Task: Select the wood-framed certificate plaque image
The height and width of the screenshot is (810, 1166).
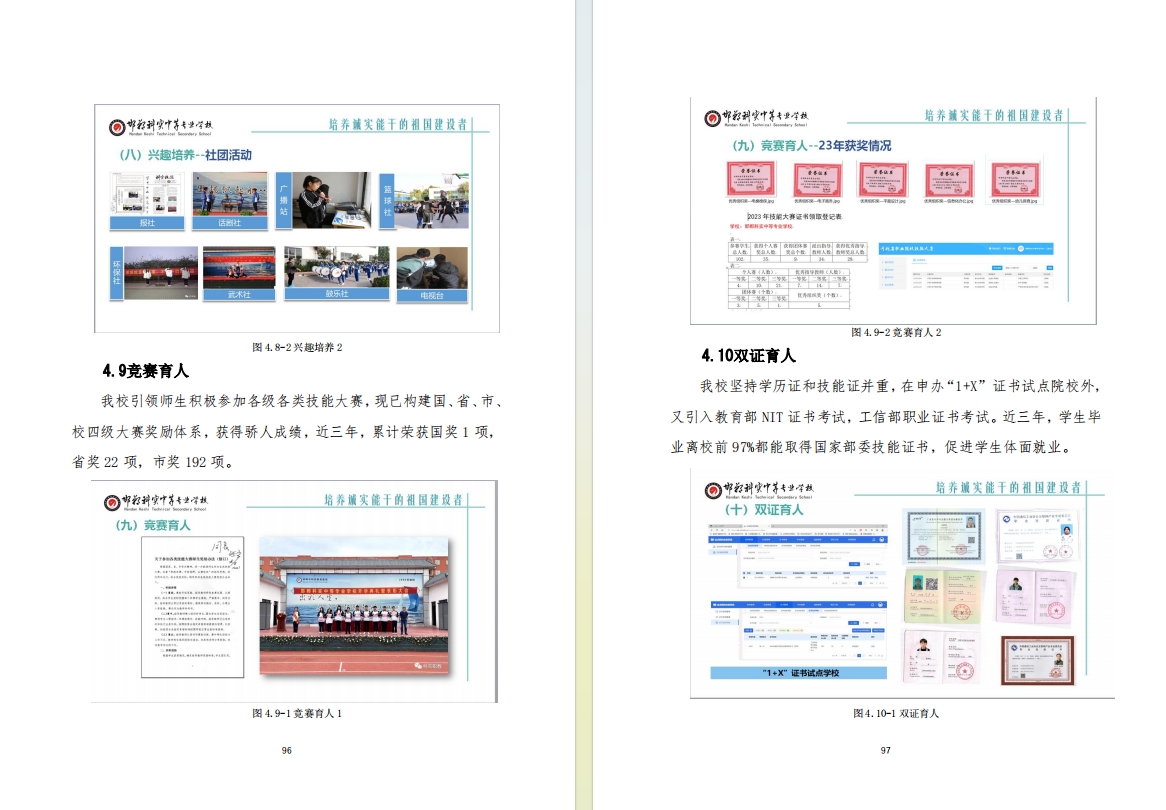Action: click(x=1037, y=660)
